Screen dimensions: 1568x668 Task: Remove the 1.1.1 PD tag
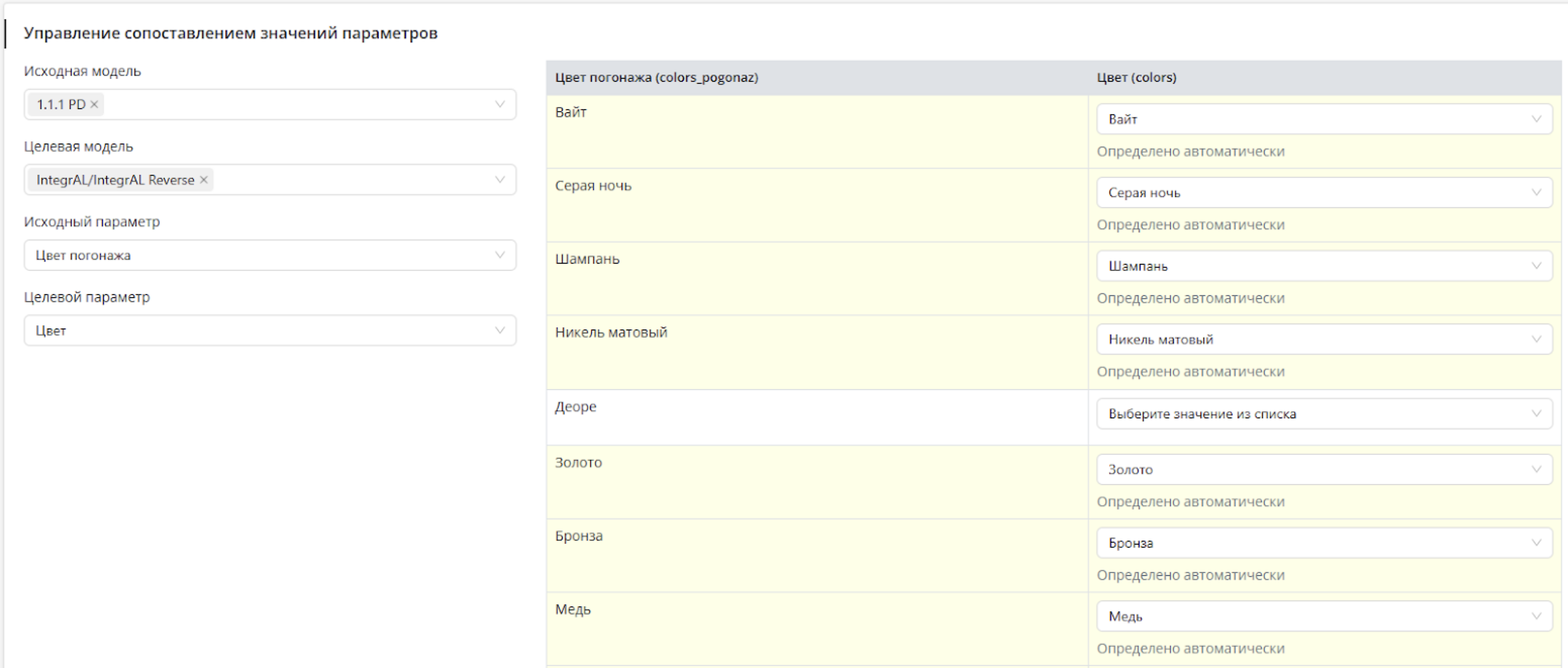94,105
